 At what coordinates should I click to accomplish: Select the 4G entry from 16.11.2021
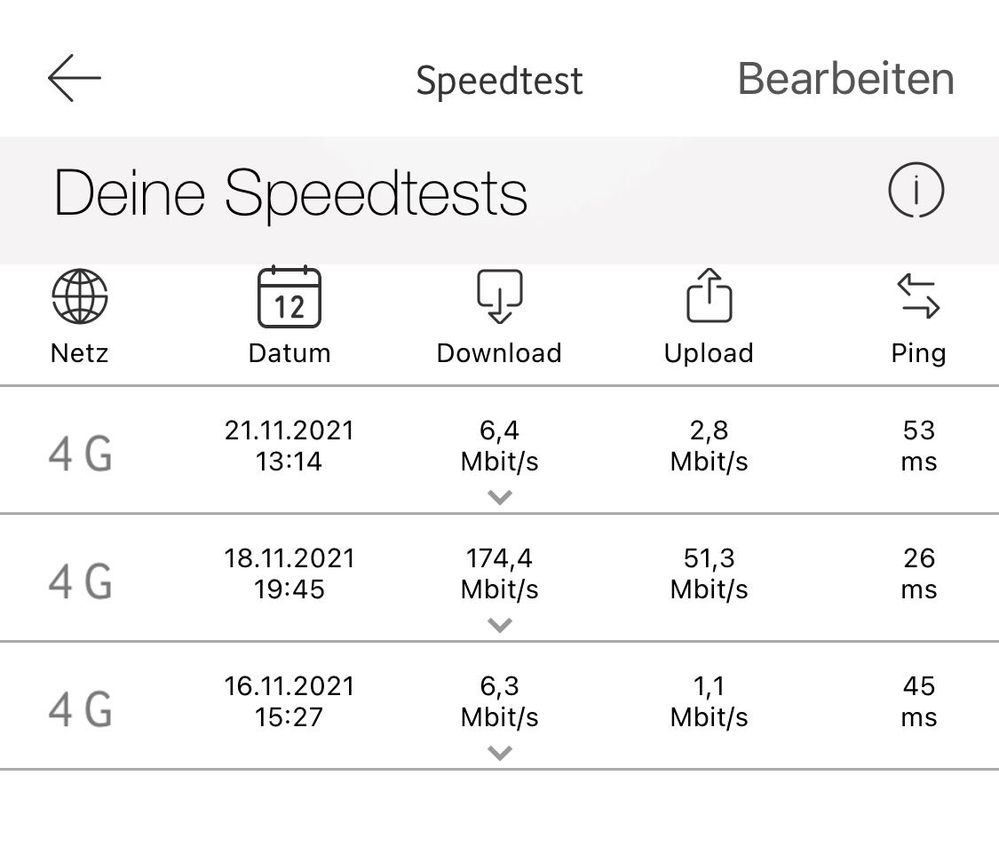80,710
